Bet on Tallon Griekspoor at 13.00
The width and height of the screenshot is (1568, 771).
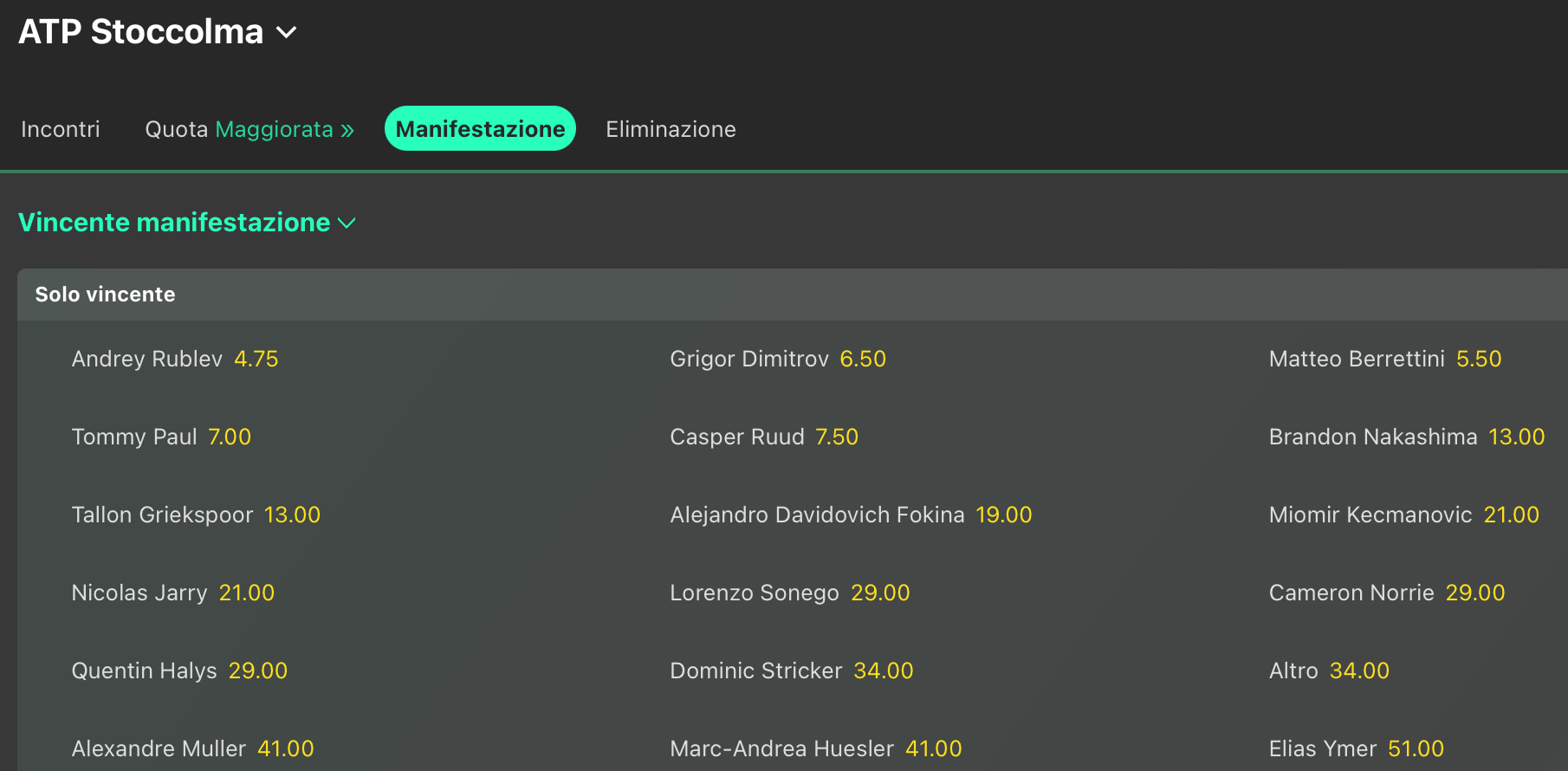pyautogui.click(x=196, y=515)
